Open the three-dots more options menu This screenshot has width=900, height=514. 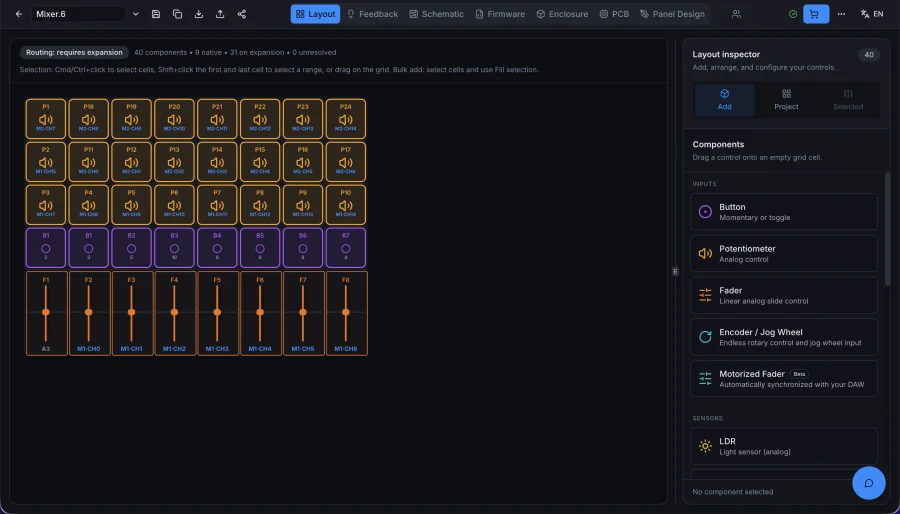tap(841, 14)
